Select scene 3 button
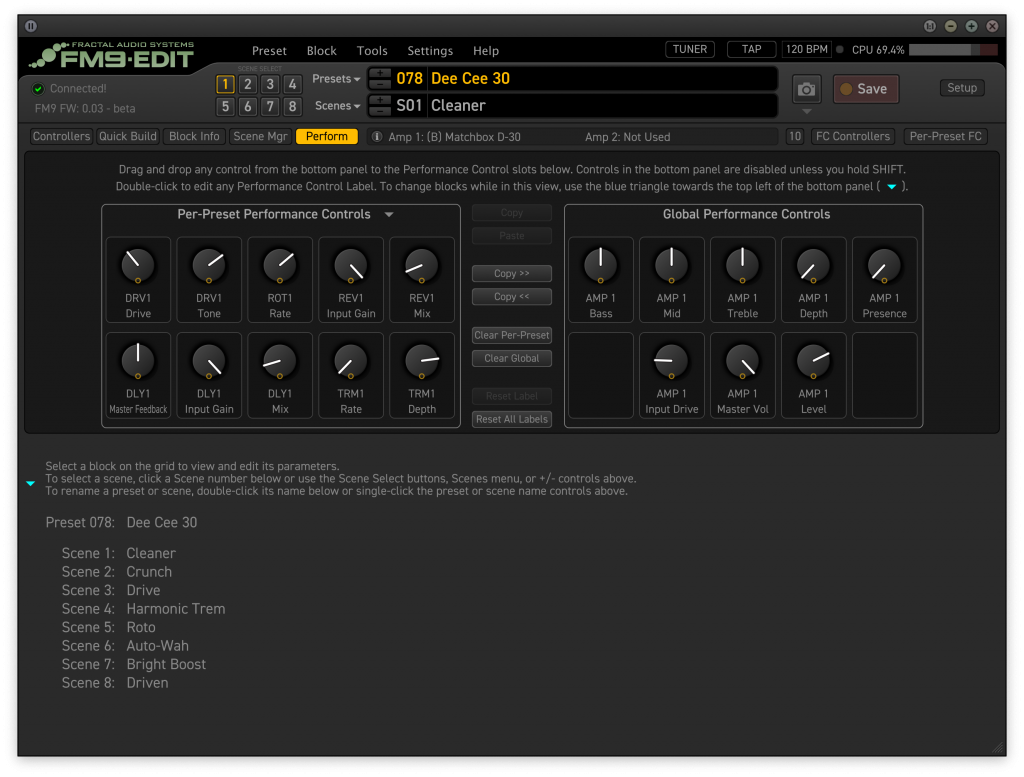Viewport: 1024px width, 777px height. [270, 85]
